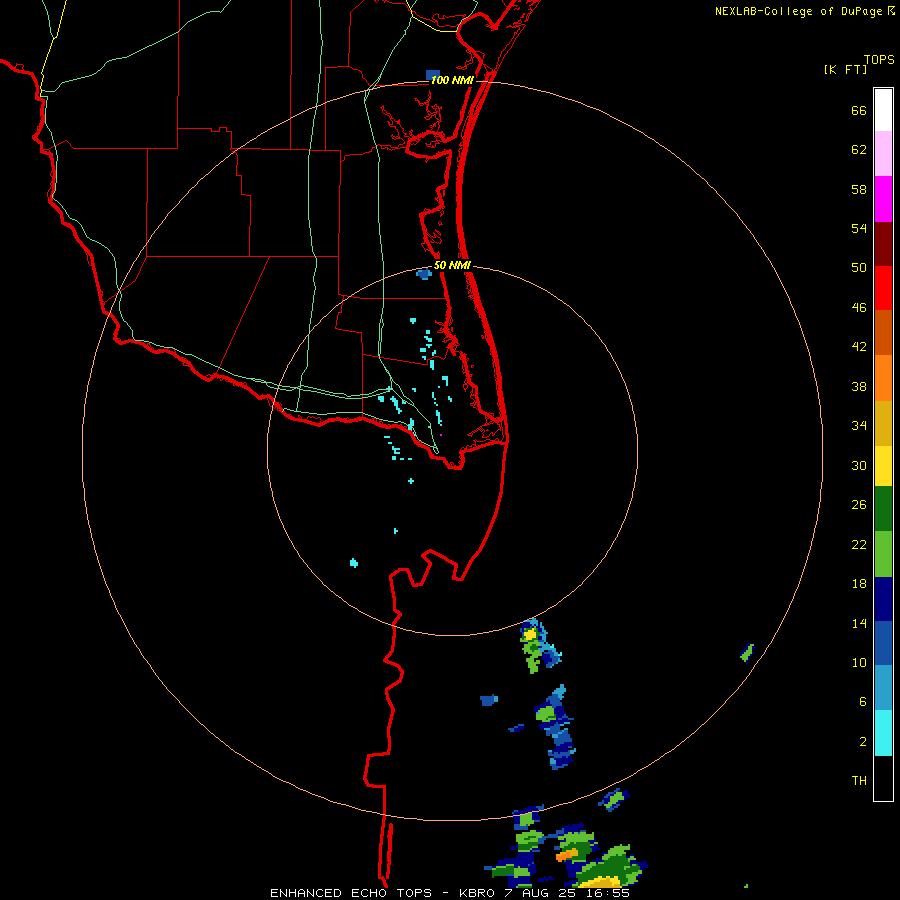Click the legend value 66
This screenshot has width=900, height=900.
(x=859, y=111)
